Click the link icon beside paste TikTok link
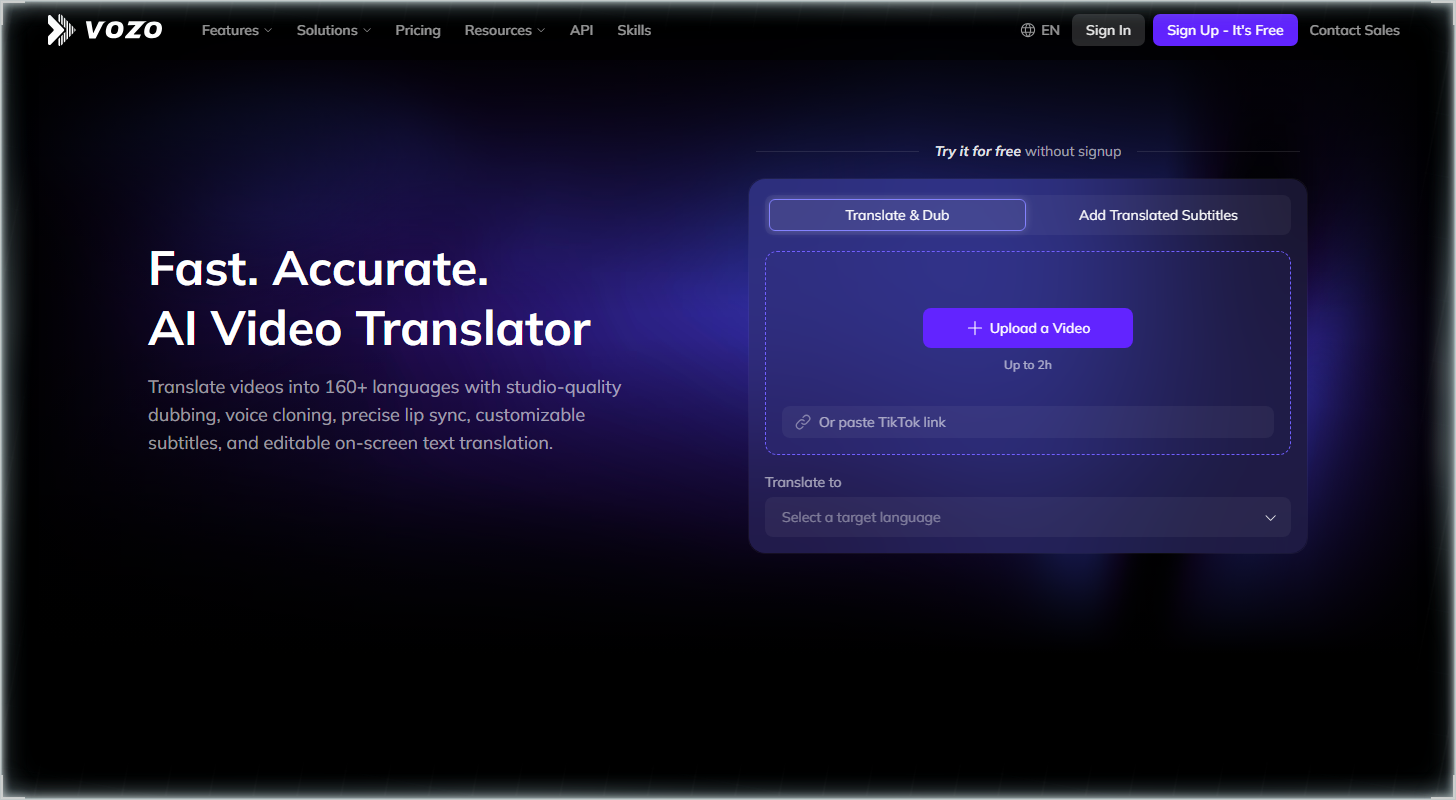This screenshot has height=800, width=1456. [x=802, y=422]
